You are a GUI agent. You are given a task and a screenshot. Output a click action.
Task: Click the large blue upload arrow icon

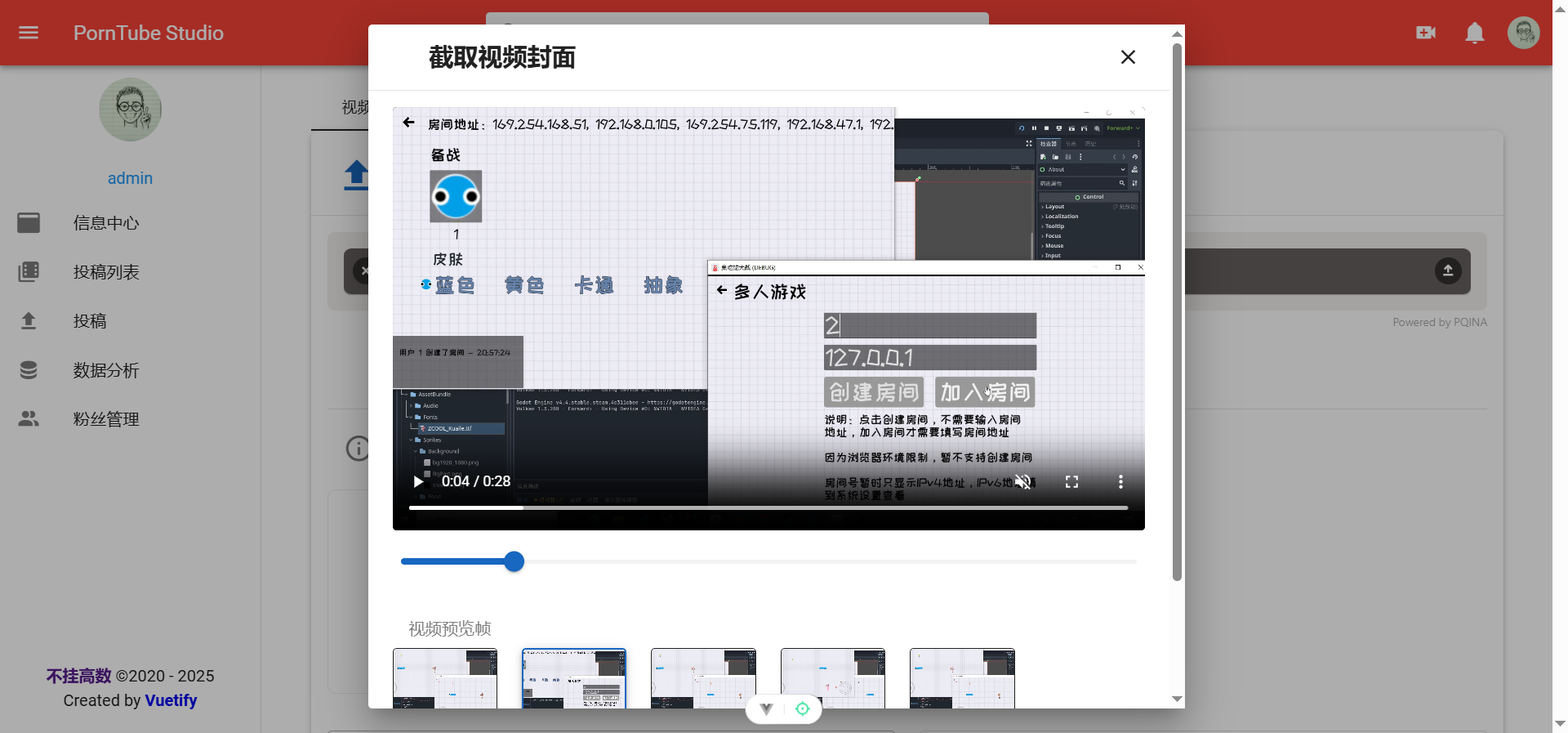click(x=357, y=175)
